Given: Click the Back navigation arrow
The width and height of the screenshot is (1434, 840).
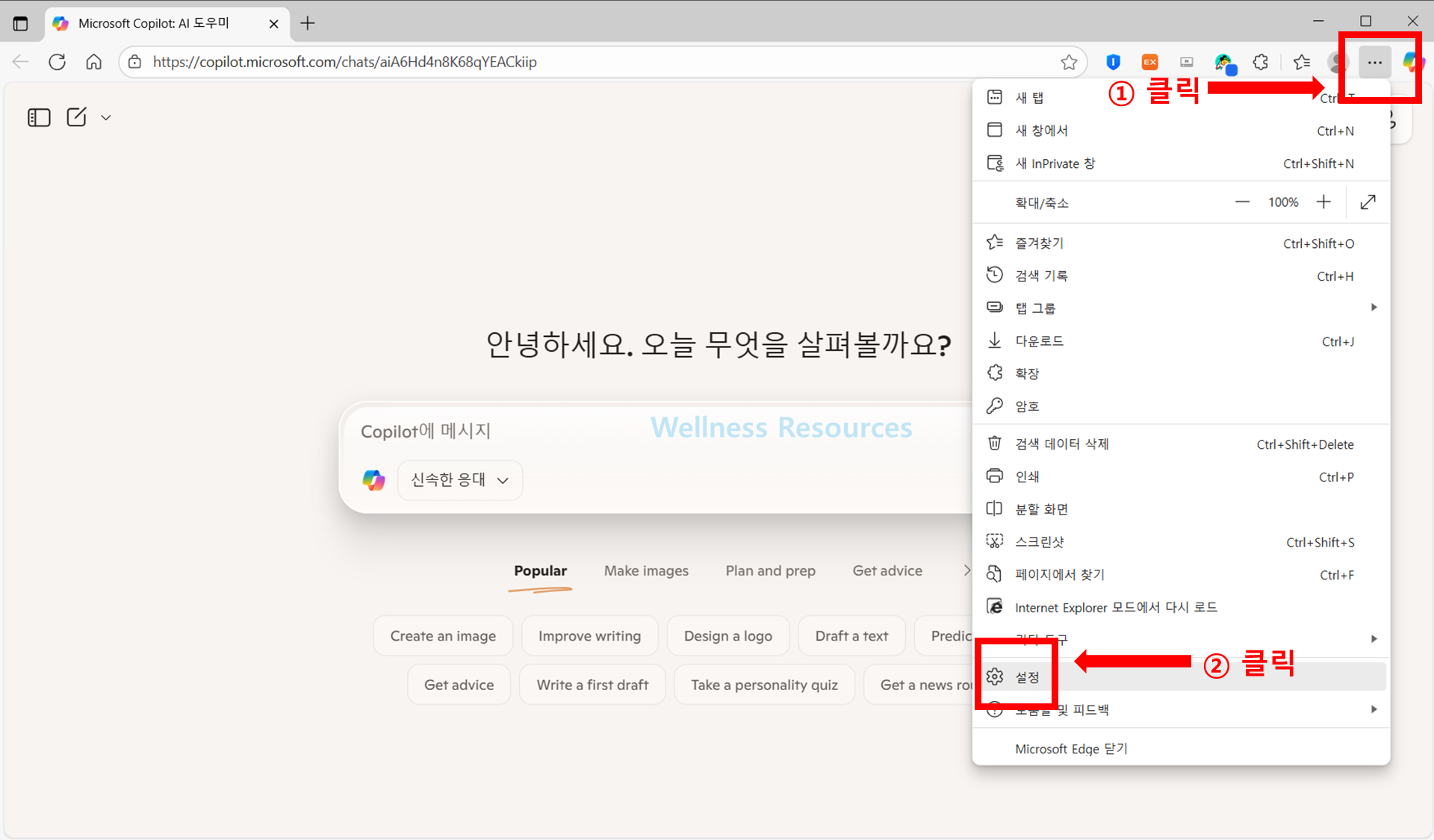Looking at the screenshot, I should click(20, 62).
